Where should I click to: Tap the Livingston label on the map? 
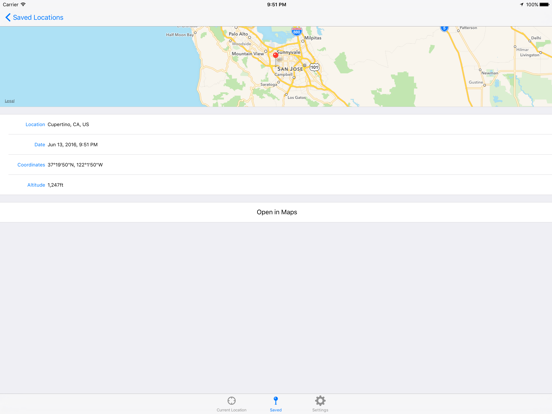(529, 55)
